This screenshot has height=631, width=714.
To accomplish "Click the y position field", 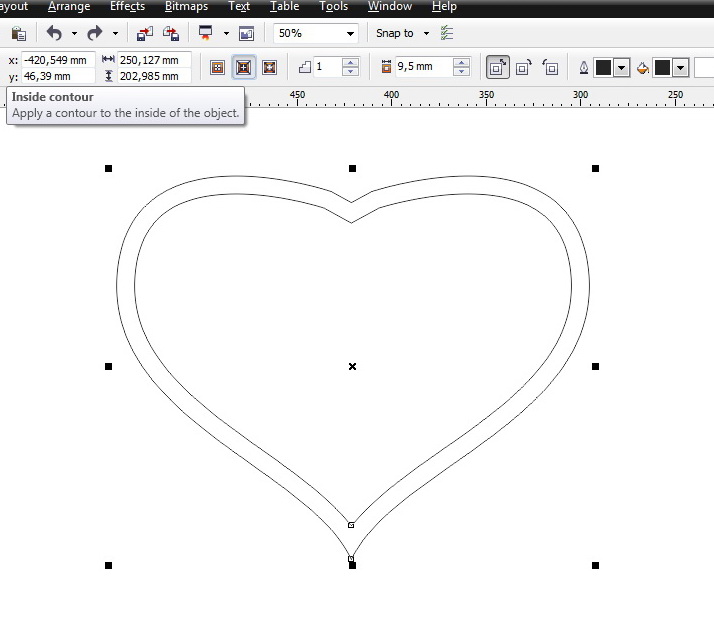I will [x=58, y=76].
